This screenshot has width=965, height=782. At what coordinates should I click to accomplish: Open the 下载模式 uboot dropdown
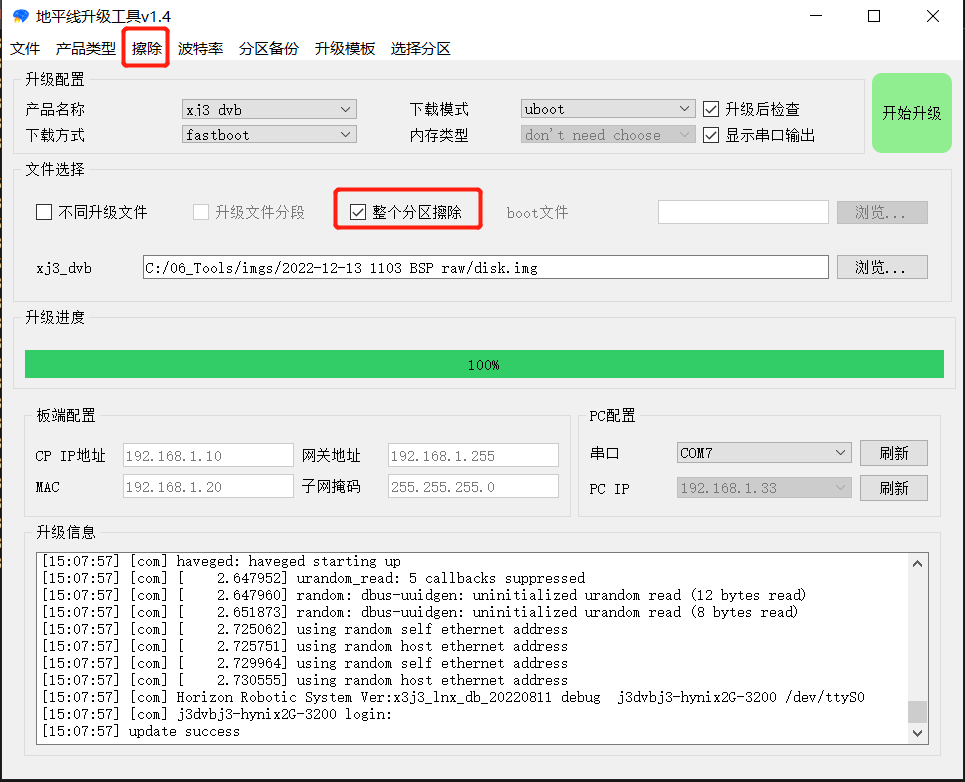[608, 109]
